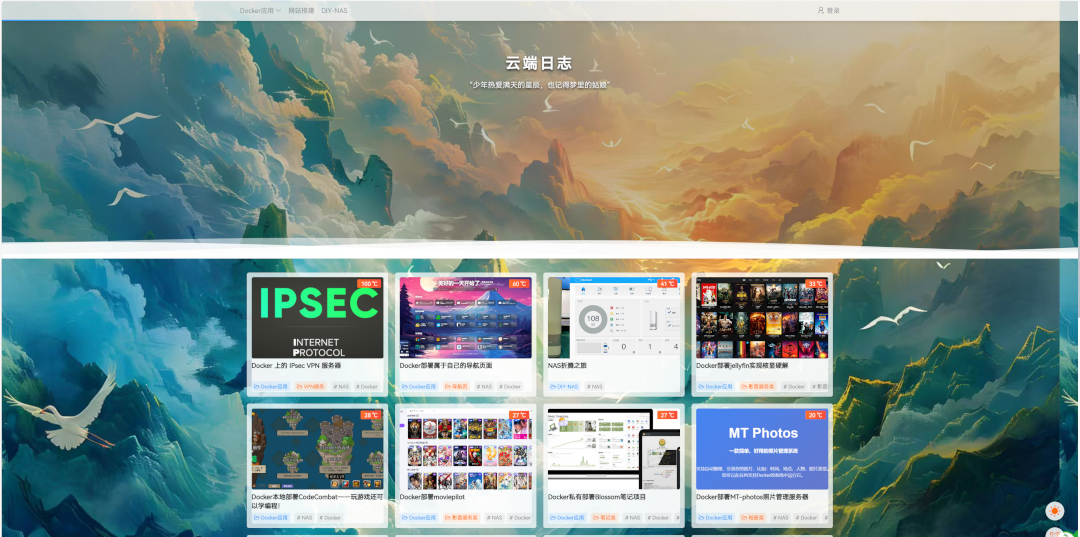Viewport: 1080px width, 537px height.
Task: Click # Docker tag under navigation page article
Action: (510, 387)
